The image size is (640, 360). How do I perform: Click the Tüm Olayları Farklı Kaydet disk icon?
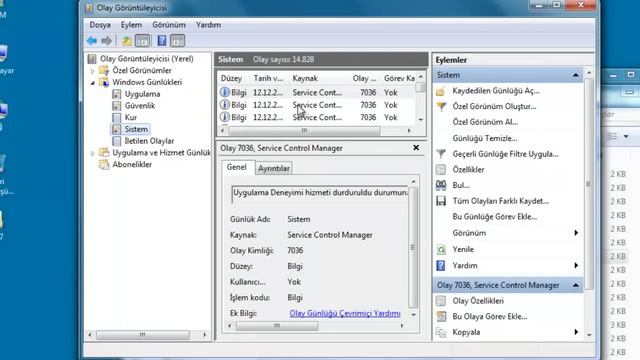tap(441, 201)
